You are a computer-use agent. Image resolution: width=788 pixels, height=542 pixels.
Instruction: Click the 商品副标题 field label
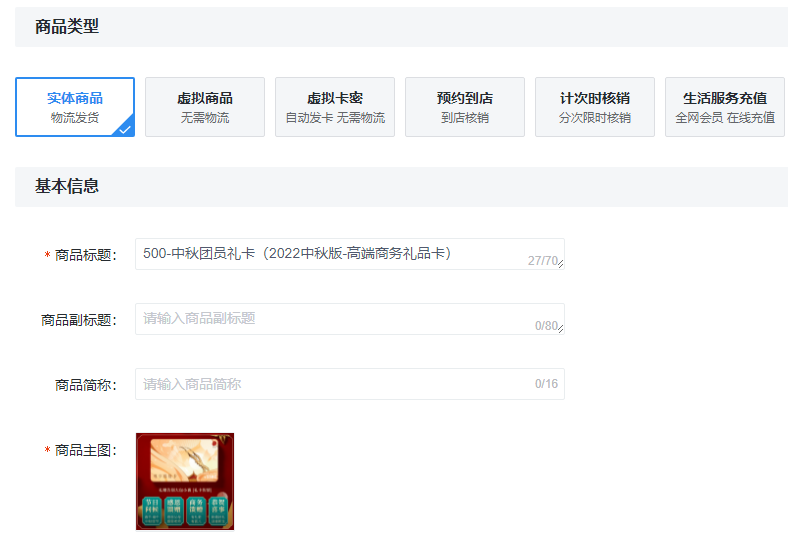click(79, 321)
